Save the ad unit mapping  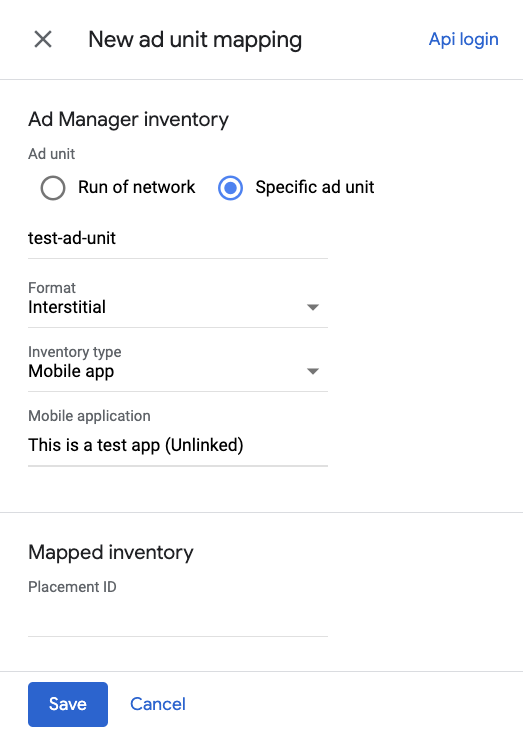(68, 704)
